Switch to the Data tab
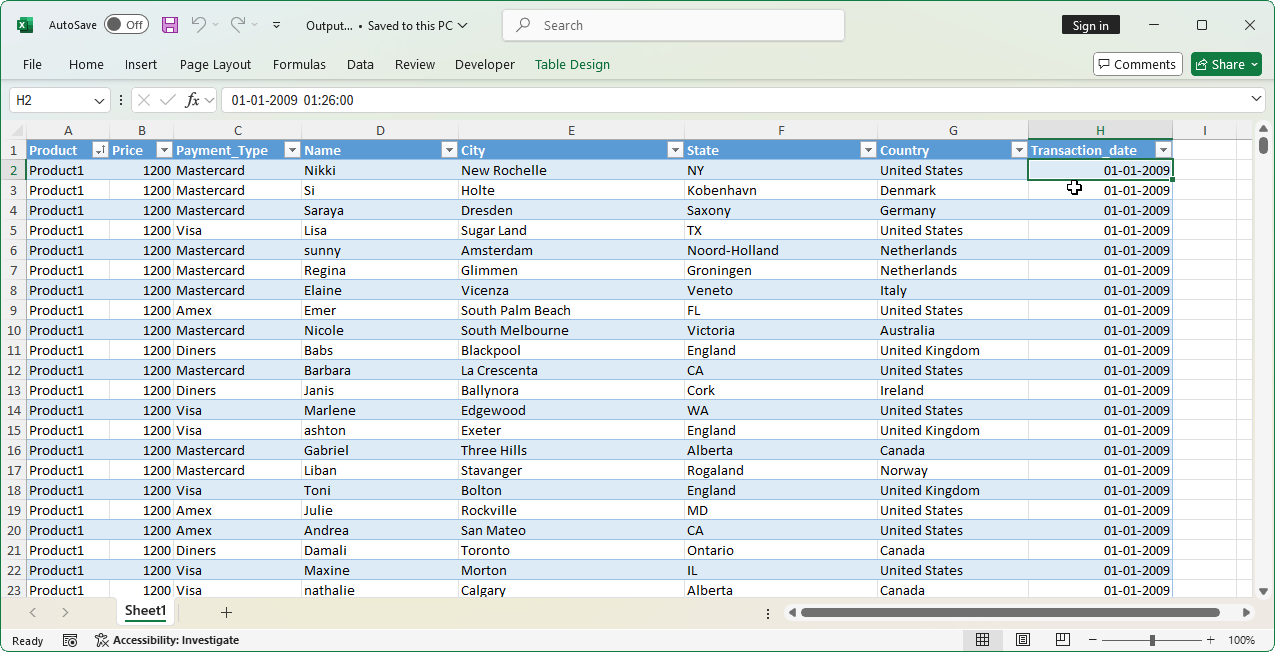Screen dimensions: 1275x652 pos(360,64)
